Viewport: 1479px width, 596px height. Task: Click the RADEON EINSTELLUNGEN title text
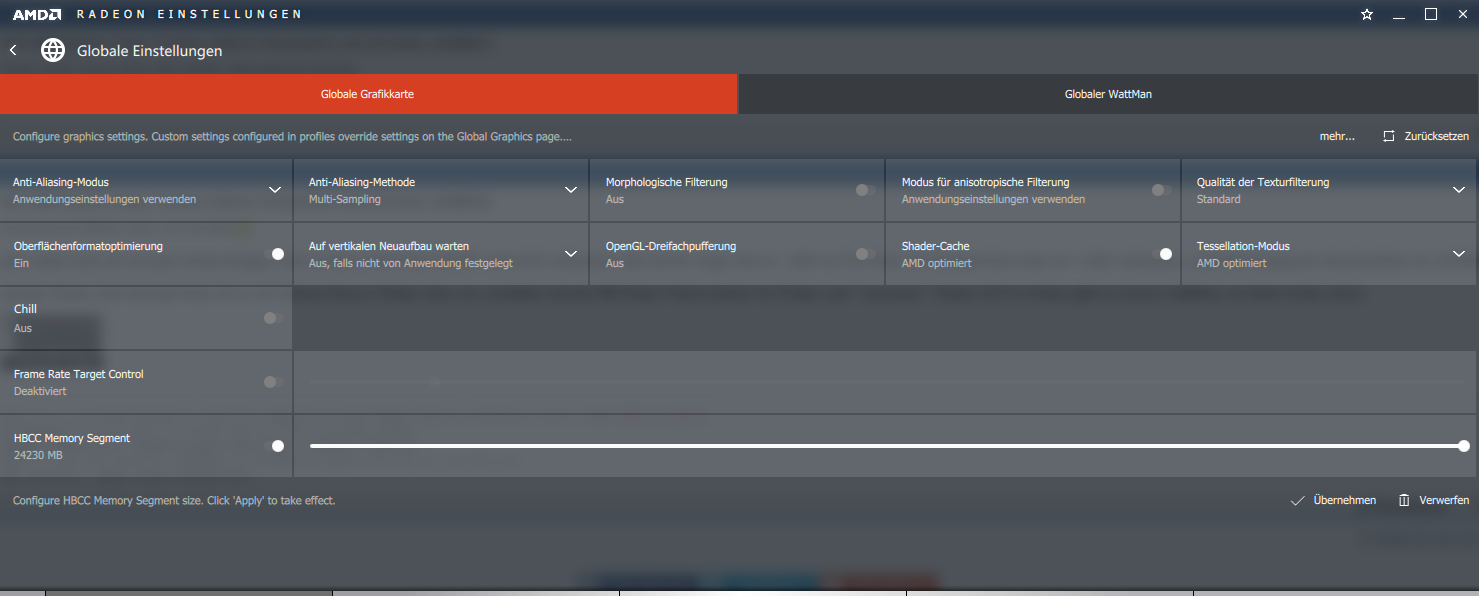point(189,14)
